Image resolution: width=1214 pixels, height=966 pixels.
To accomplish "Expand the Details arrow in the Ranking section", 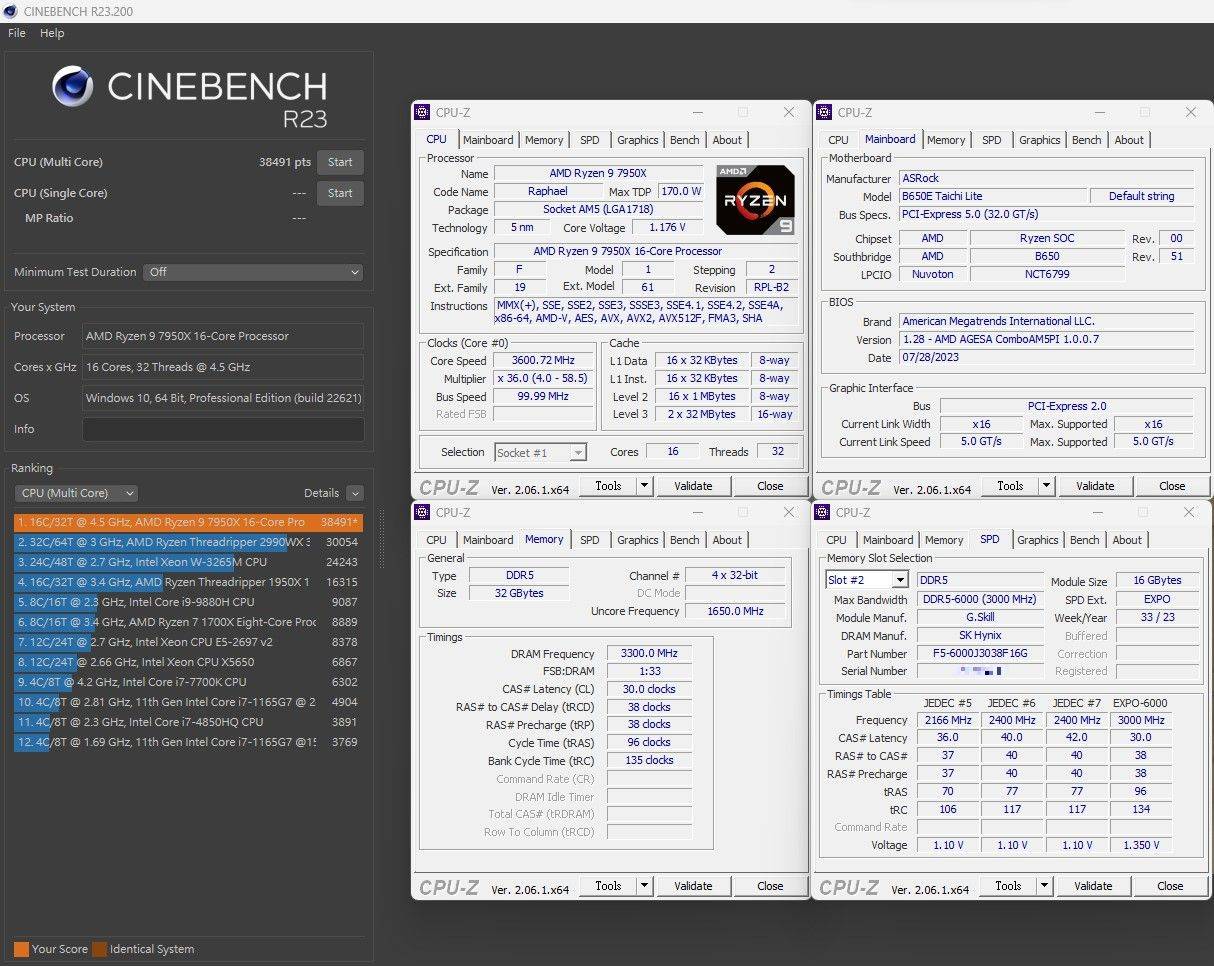I will pyautogui.click(x=355, y=493).
